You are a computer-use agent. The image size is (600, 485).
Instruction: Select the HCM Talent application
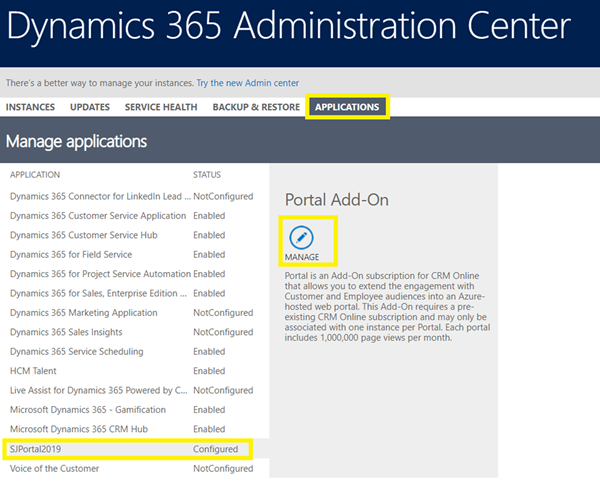click(35, 371)
